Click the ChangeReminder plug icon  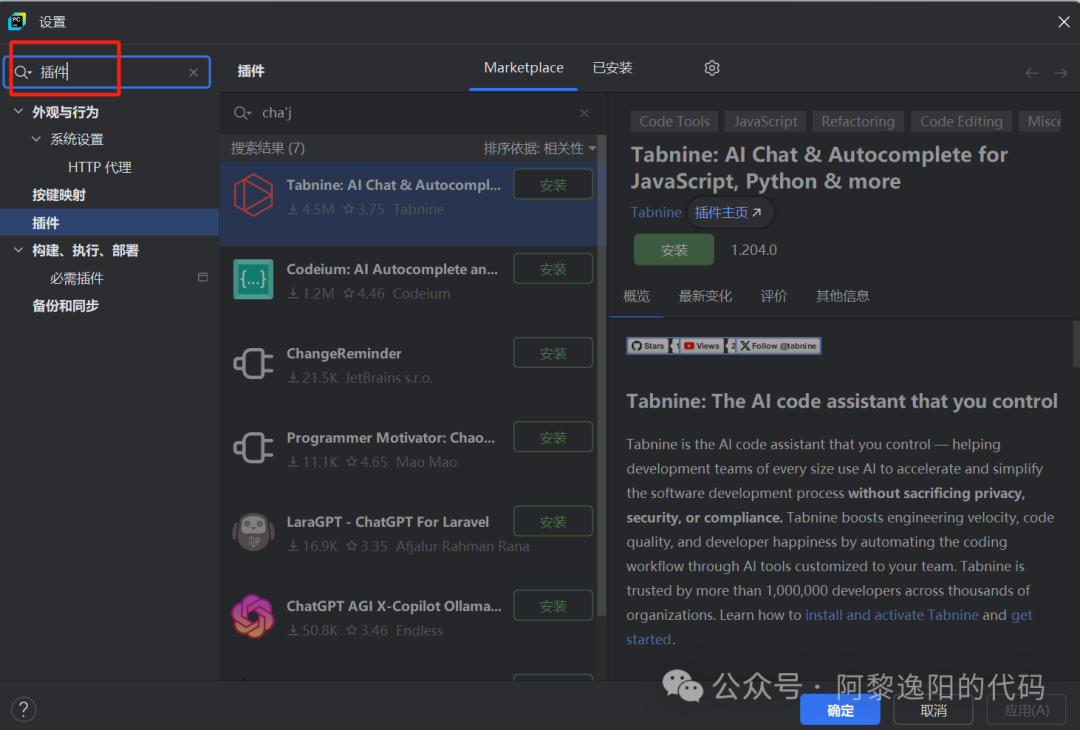pos(253,364)
